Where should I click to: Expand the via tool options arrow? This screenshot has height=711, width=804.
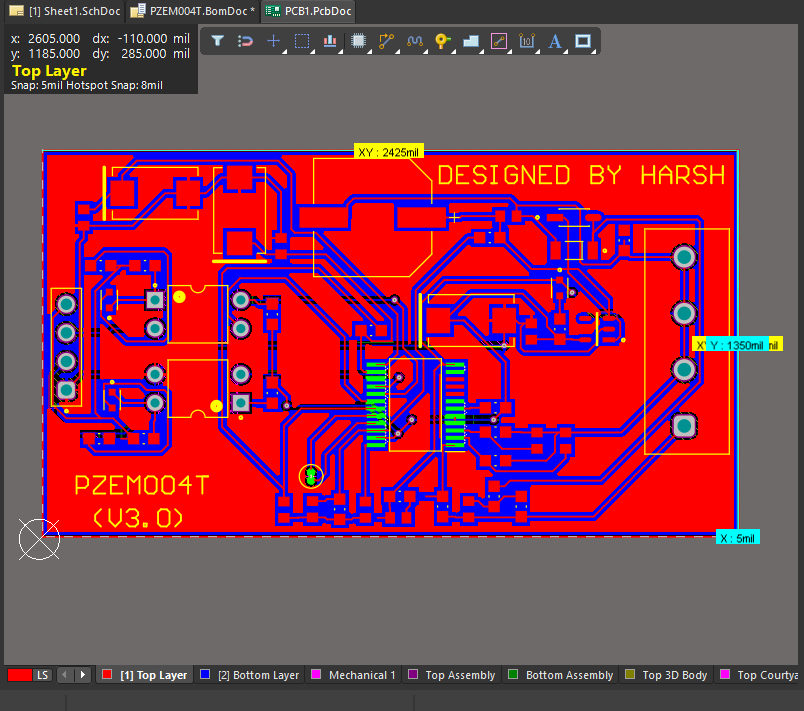[x=451, y=50]
